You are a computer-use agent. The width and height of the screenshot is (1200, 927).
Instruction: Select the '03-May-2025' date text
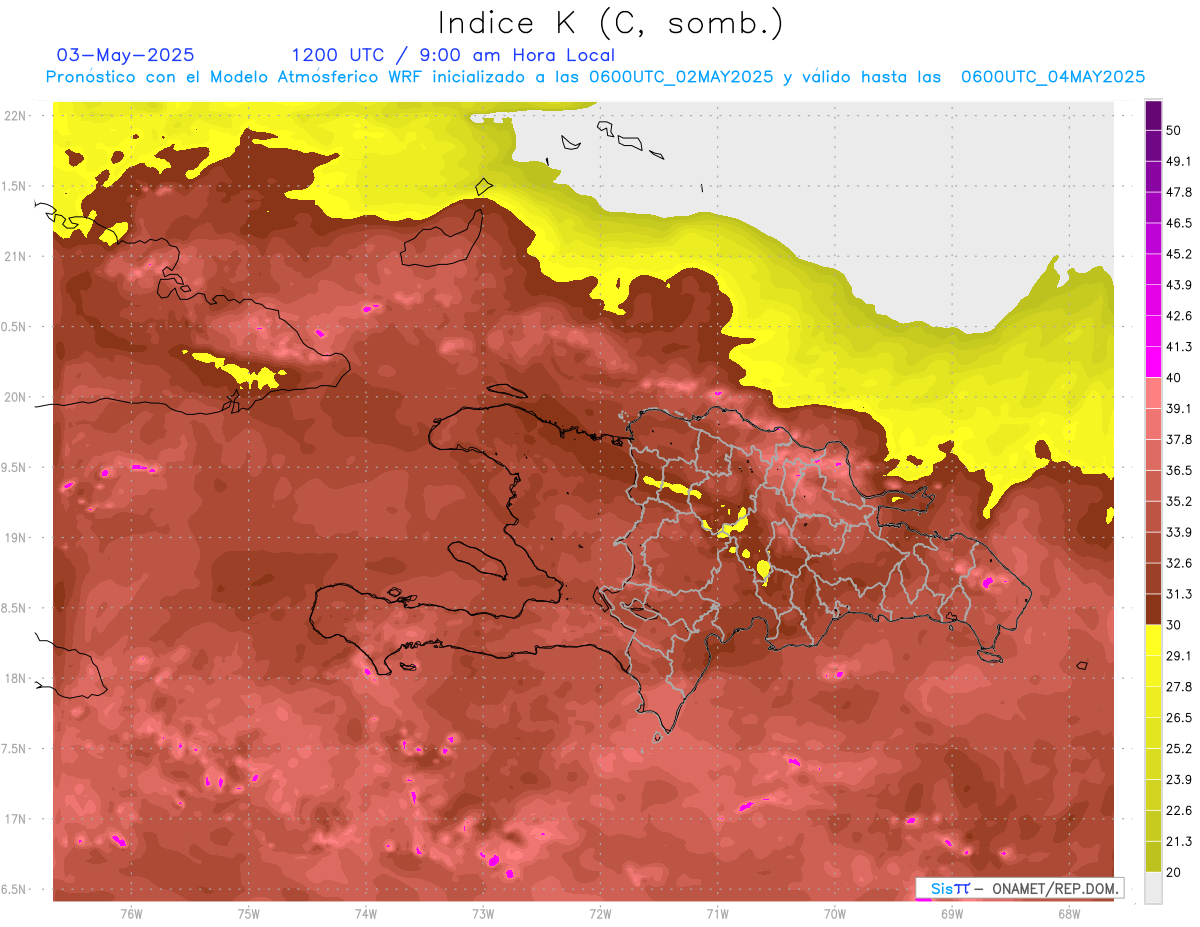pos(125,55)
